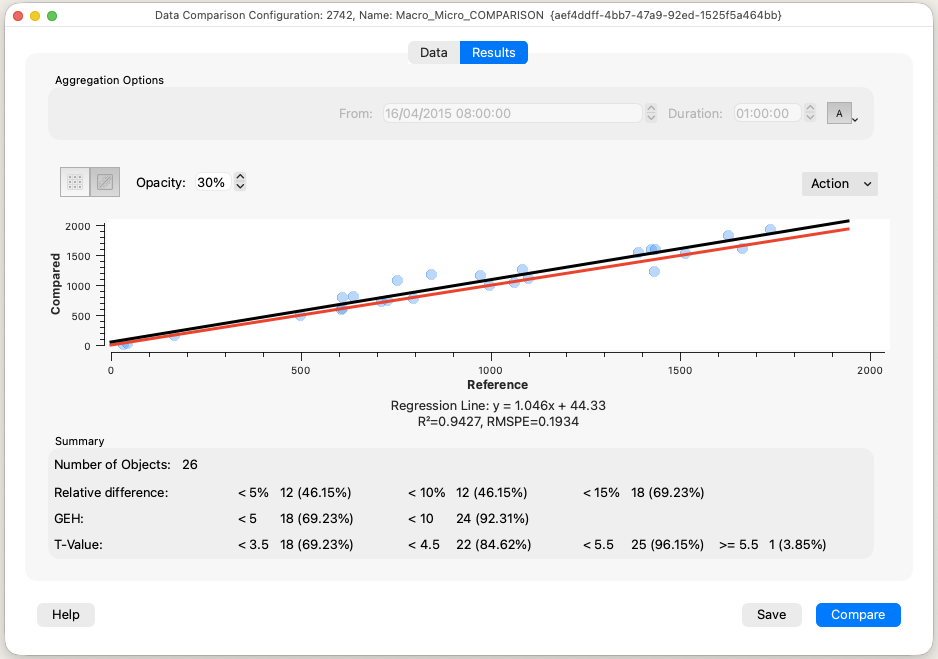This screenshot has height=659, width=938.
Task: Select the Results tab
Action: 494,53
